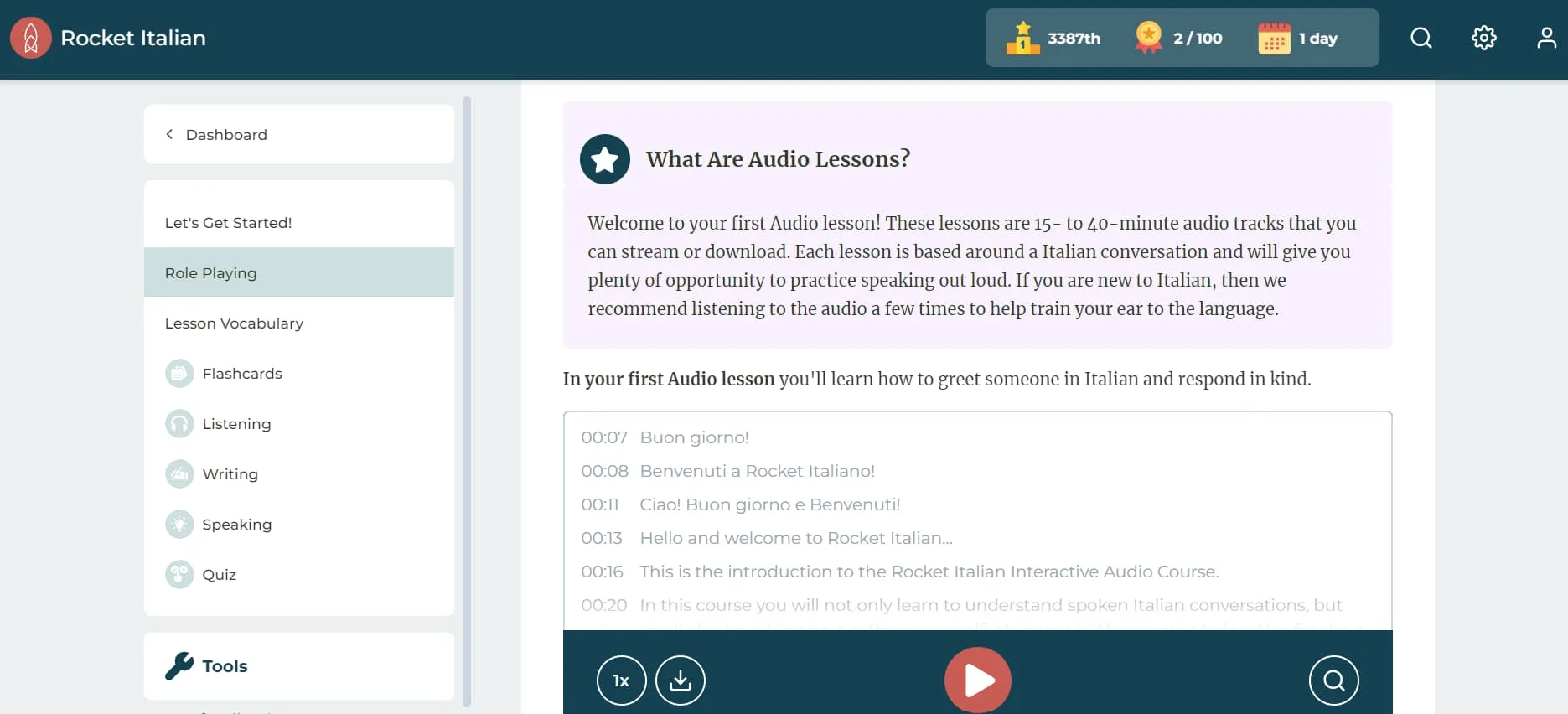1568x714 pixels.
Task: Jump to transcript line at 00:11
Action: [x=769, y=504]
